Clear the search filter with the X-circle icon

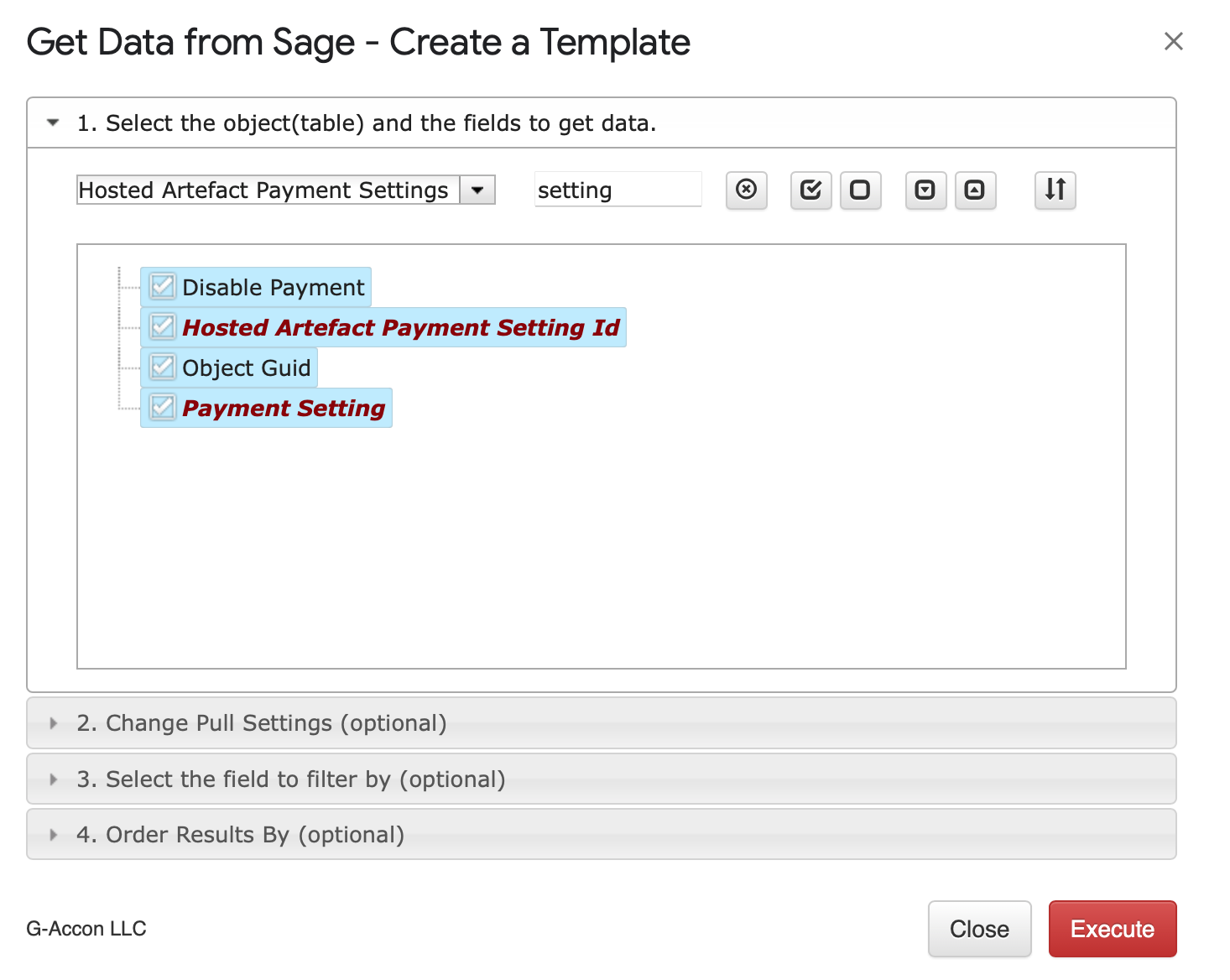click(746, 190)
